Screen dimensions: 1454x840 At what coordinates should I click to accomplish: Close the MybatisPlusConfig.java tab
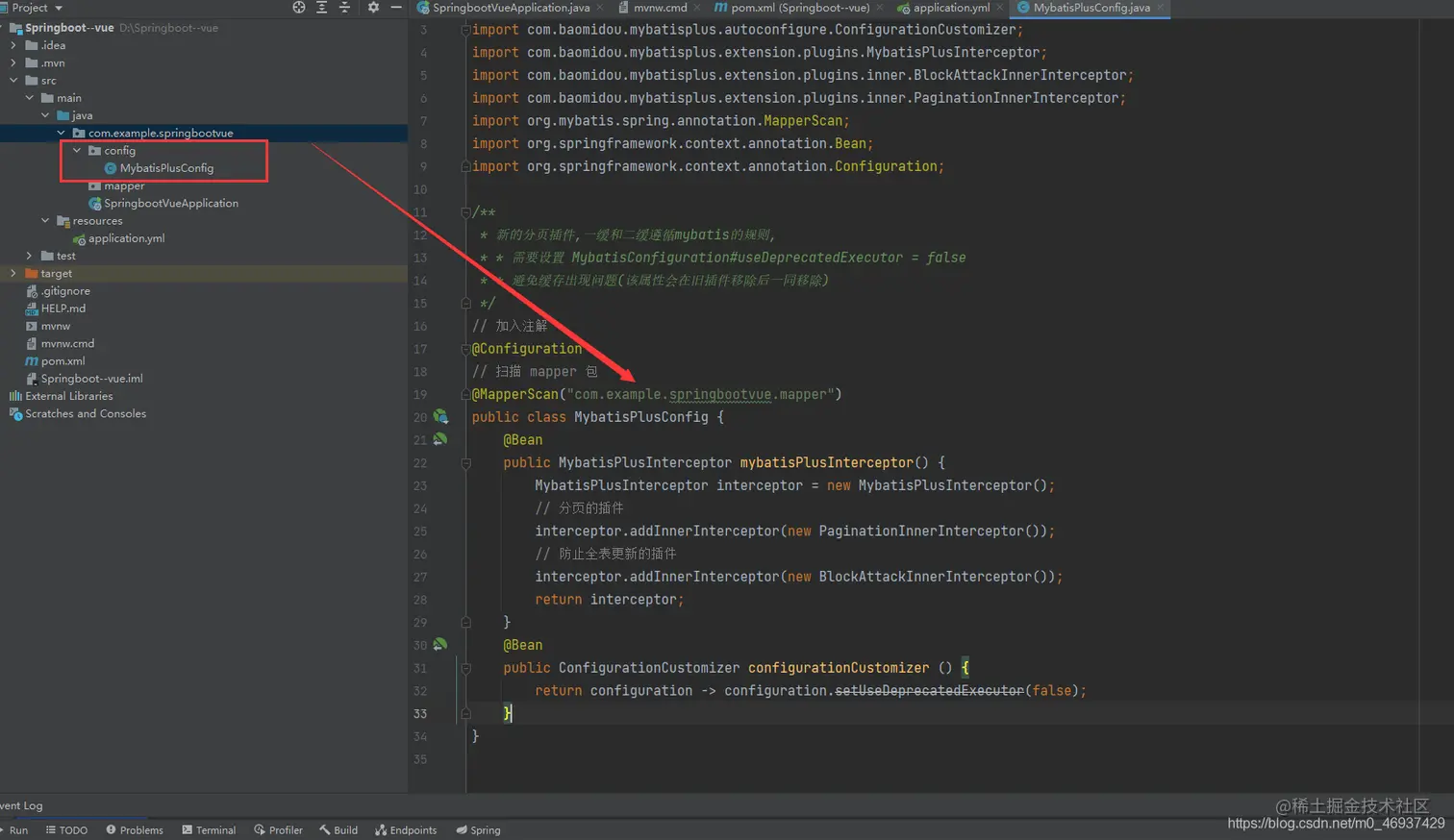(x=1161, y=8)
